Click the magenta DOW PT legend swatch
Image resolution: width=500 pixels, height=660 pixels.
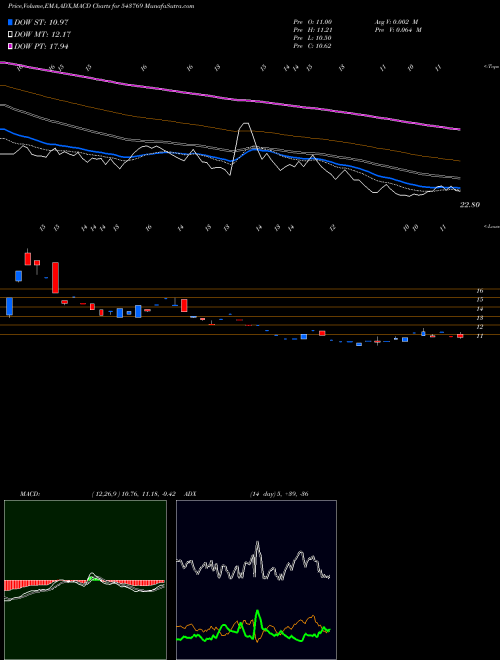coord(10,46)
